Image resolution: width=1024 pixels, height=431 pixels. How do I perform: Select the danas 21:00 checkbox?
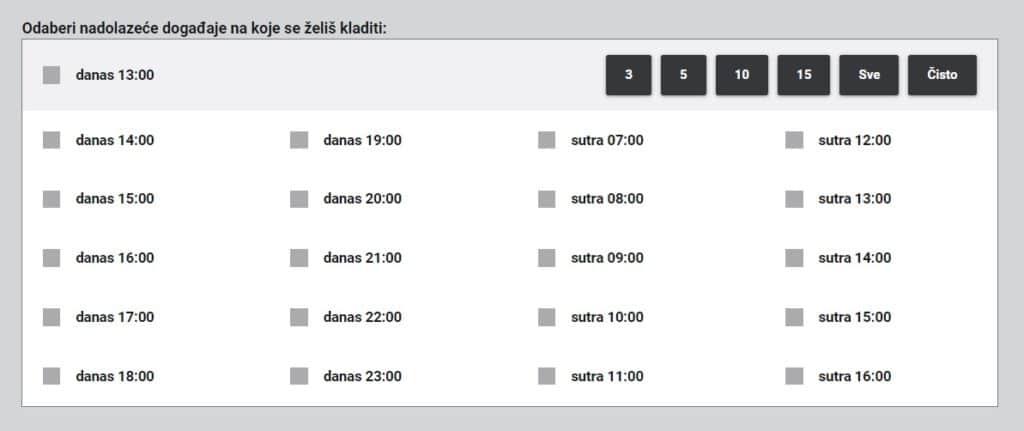[299, 258]
